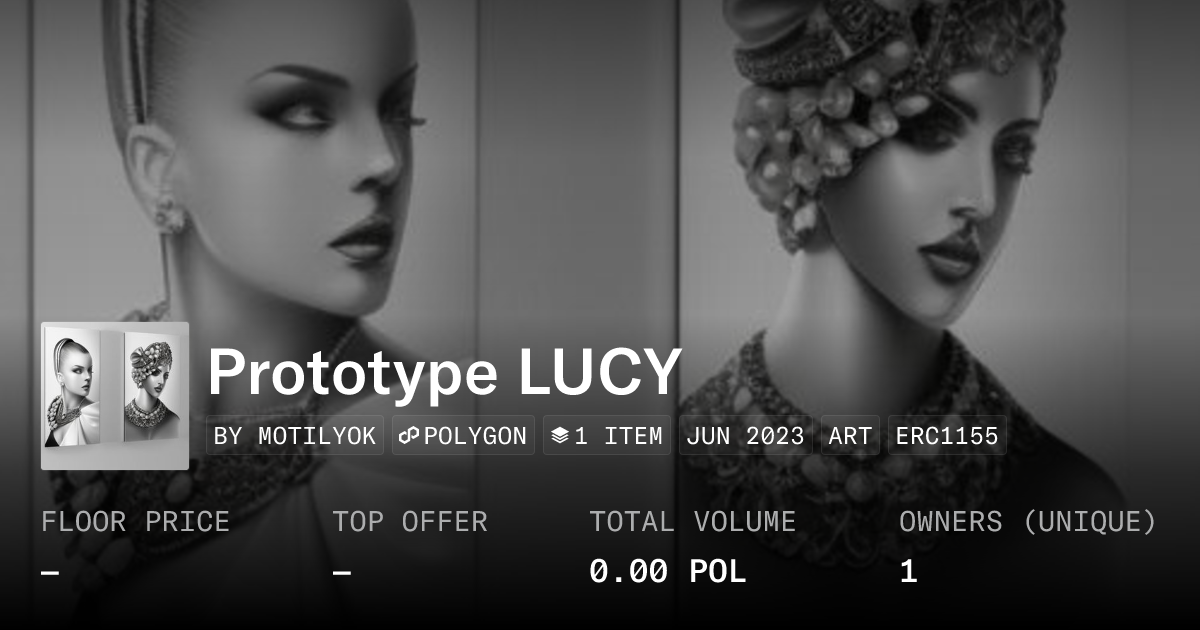Click the 0.00 POL volume value

click(x=667, y=572)
